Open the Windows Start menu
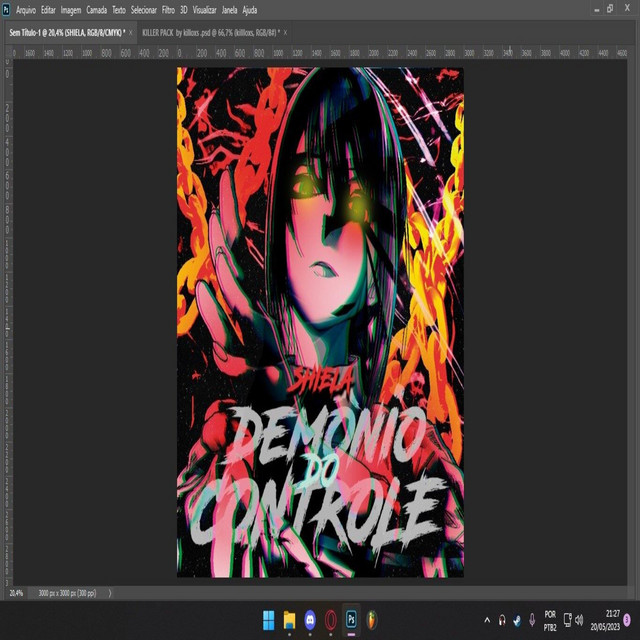640x640 pixels. click(x=268, y=619)
